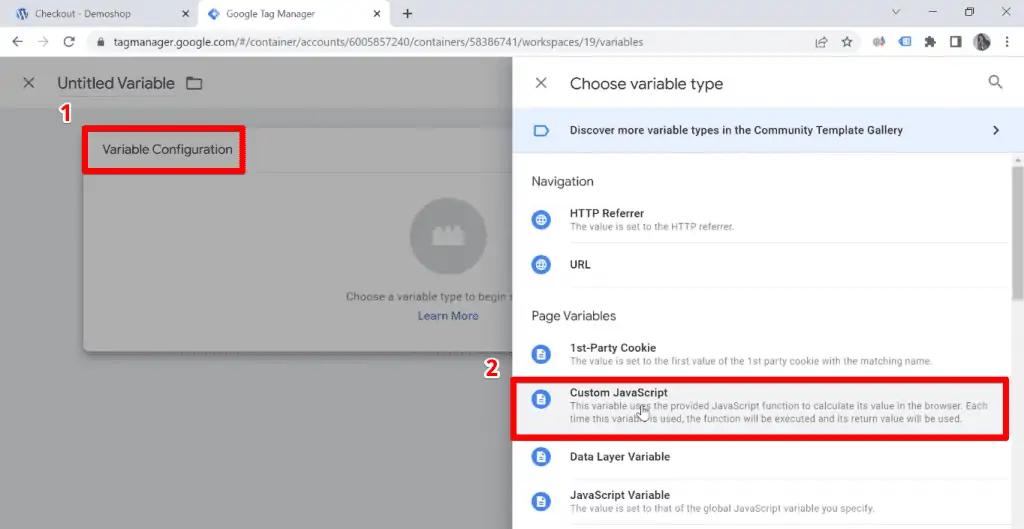Click the variable type placeholder brick icon

click(448, 236)
